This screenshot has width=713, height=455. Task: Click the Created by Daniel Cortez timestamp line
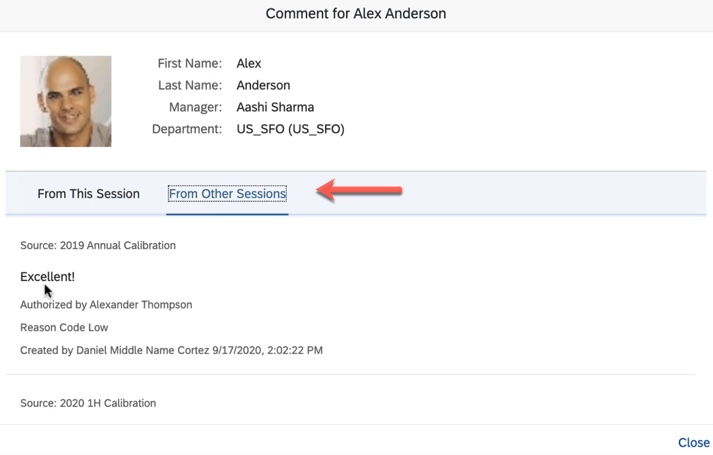171,350
